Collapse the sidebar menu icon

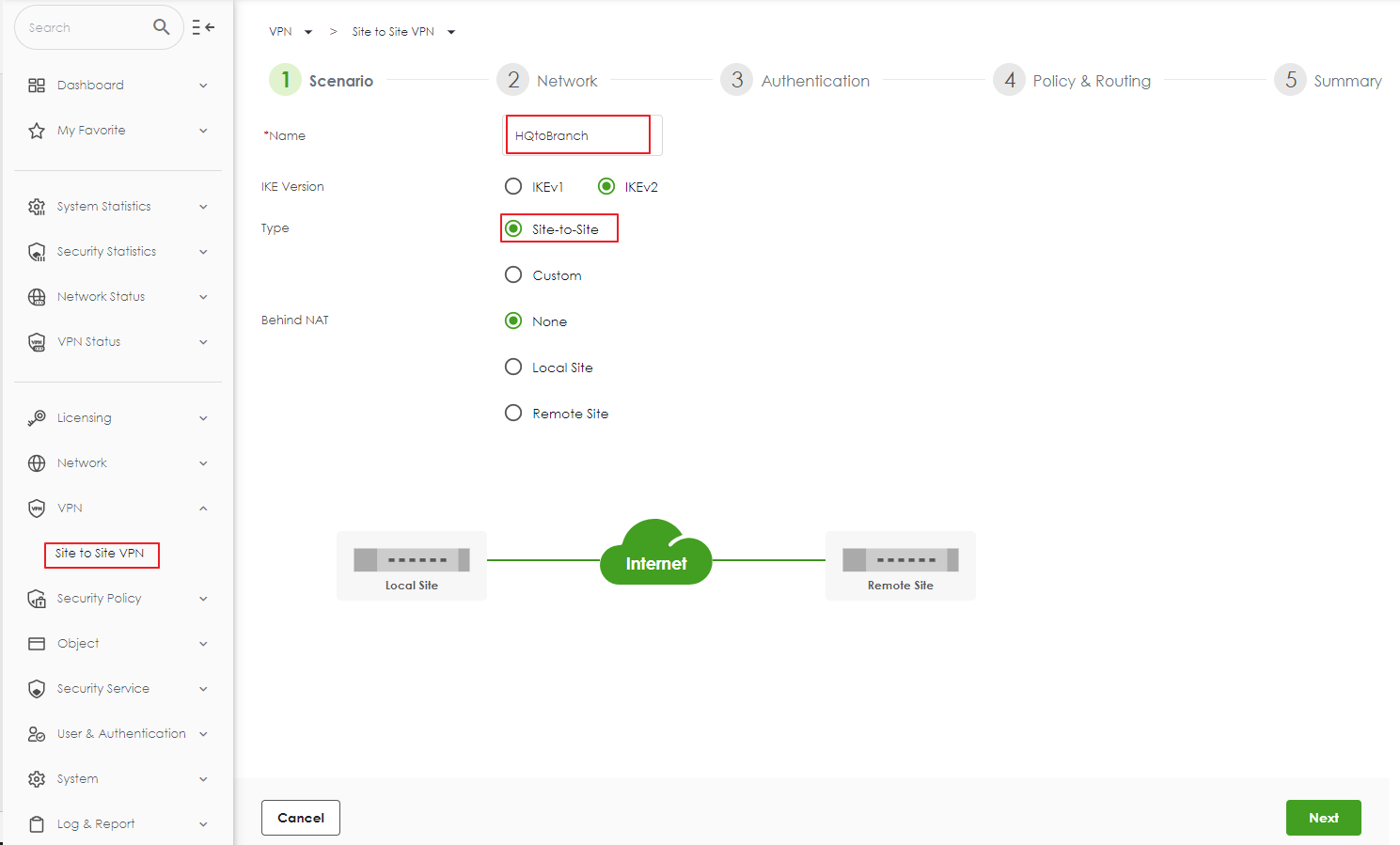click(x=203, y=27)
